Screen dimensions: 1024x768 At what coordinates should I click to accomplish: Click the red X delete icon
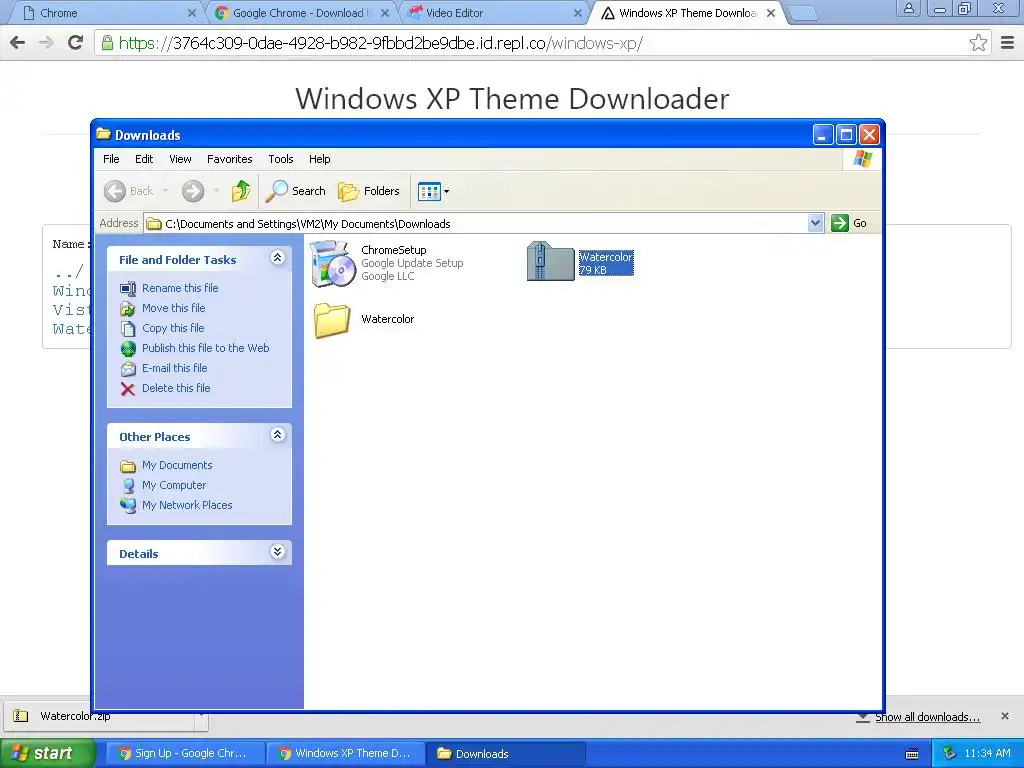coord(128,389)
